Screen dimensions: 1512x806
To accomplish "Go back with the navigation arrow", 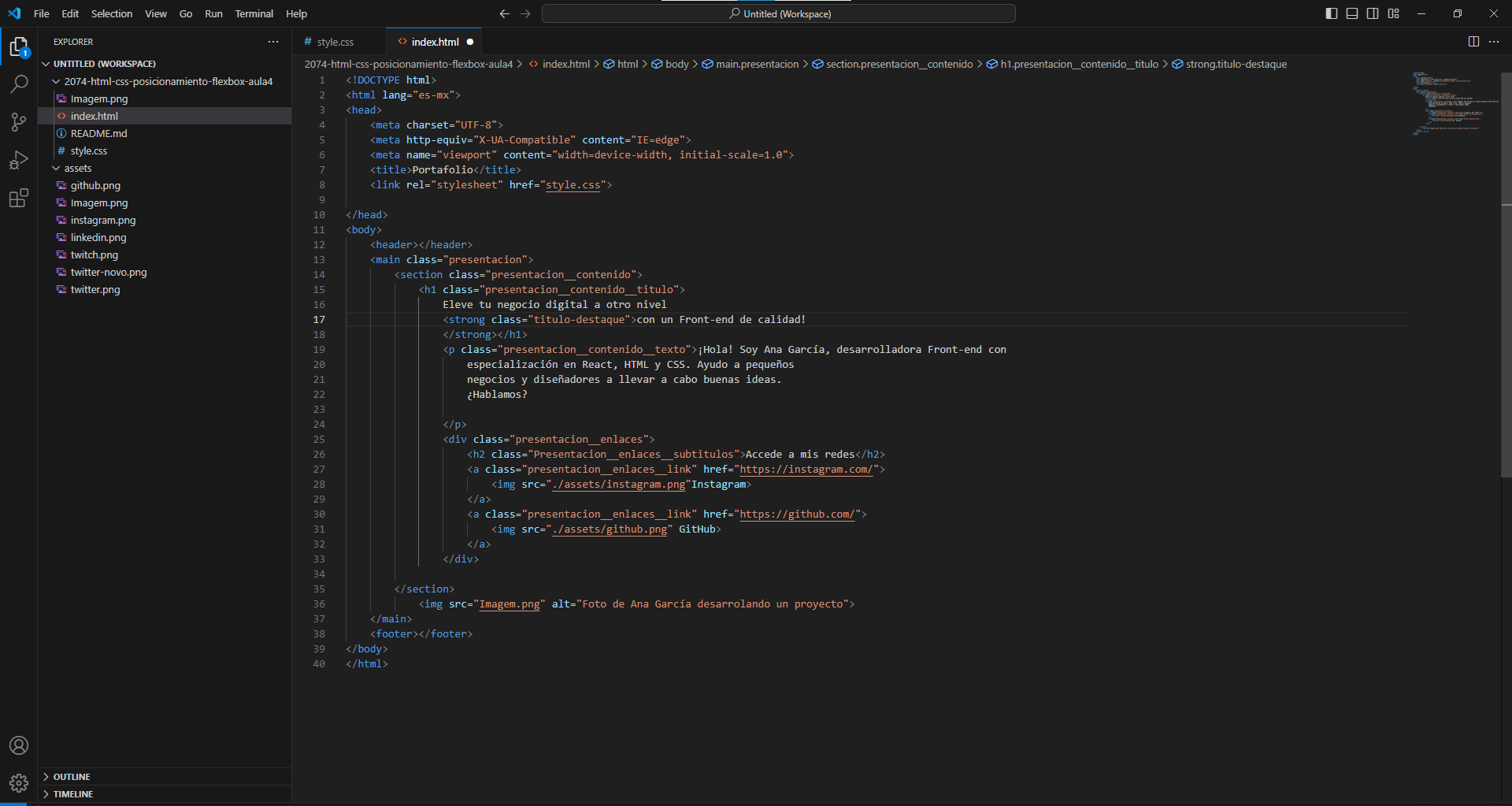I will (505, 13).
